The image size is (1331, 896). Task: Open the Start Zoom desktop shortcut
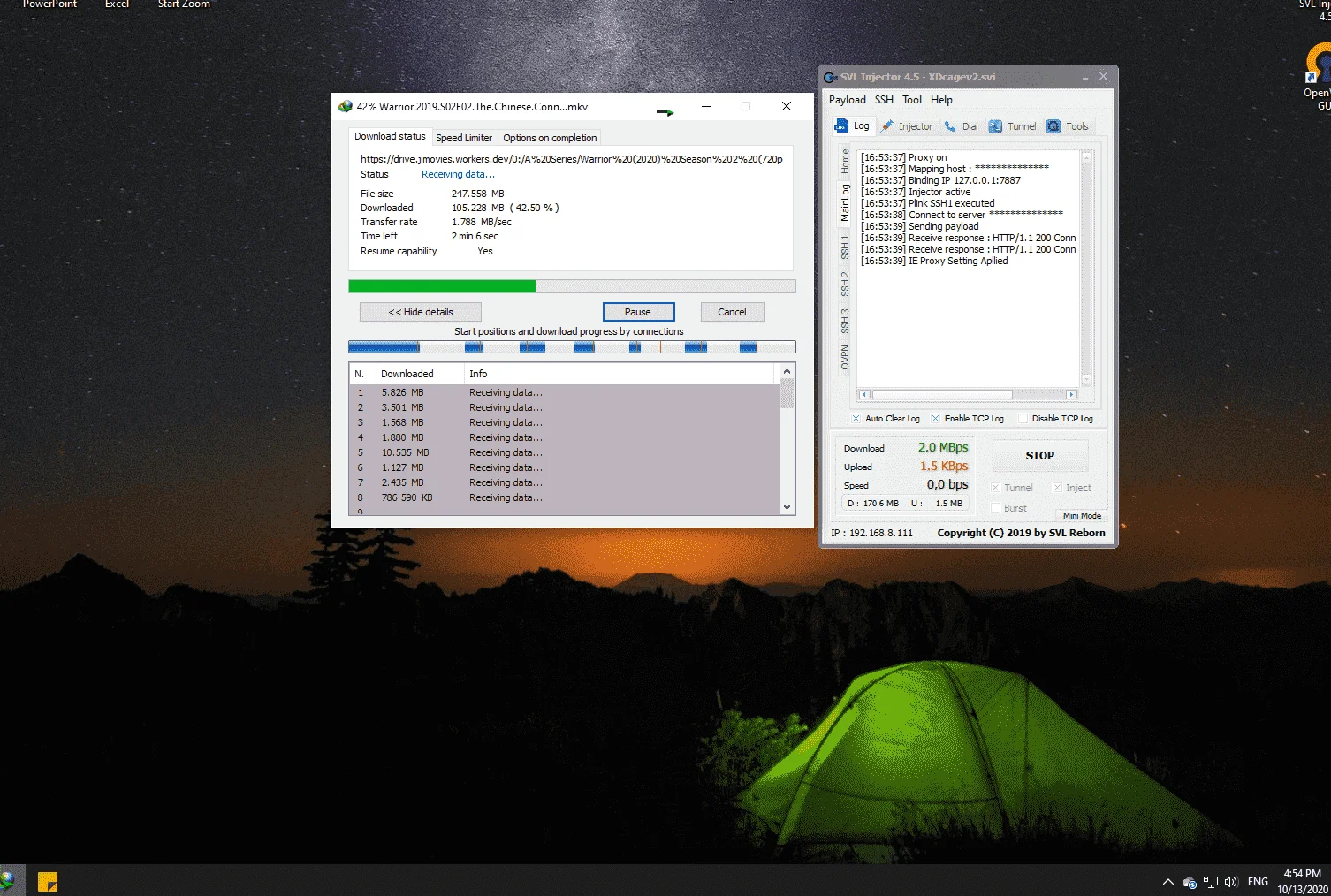click(184, 4)
